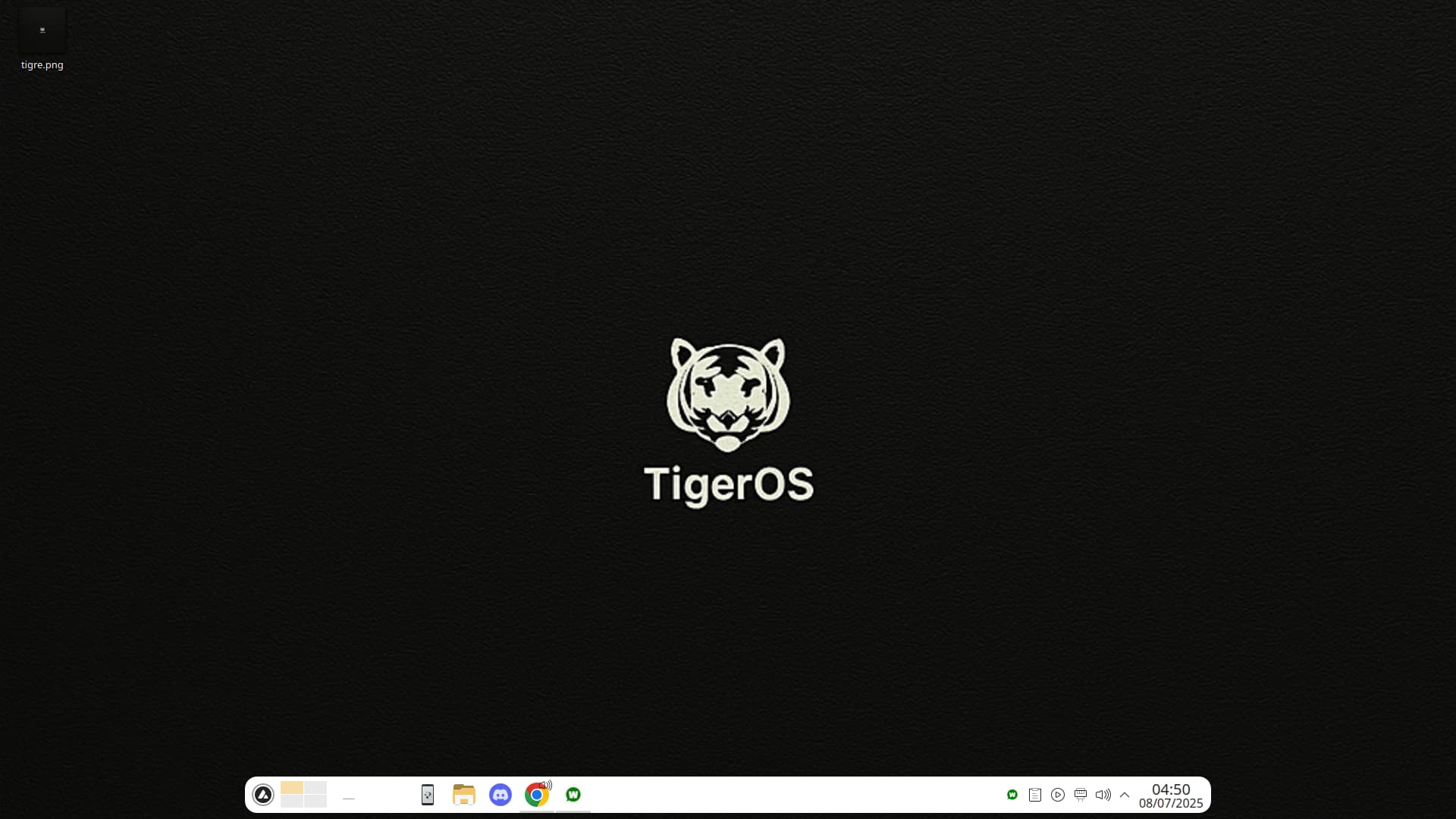This screenshot has width=1456, height=819.
Task: Open the wired network connections tray icon
Action: 1081,795
